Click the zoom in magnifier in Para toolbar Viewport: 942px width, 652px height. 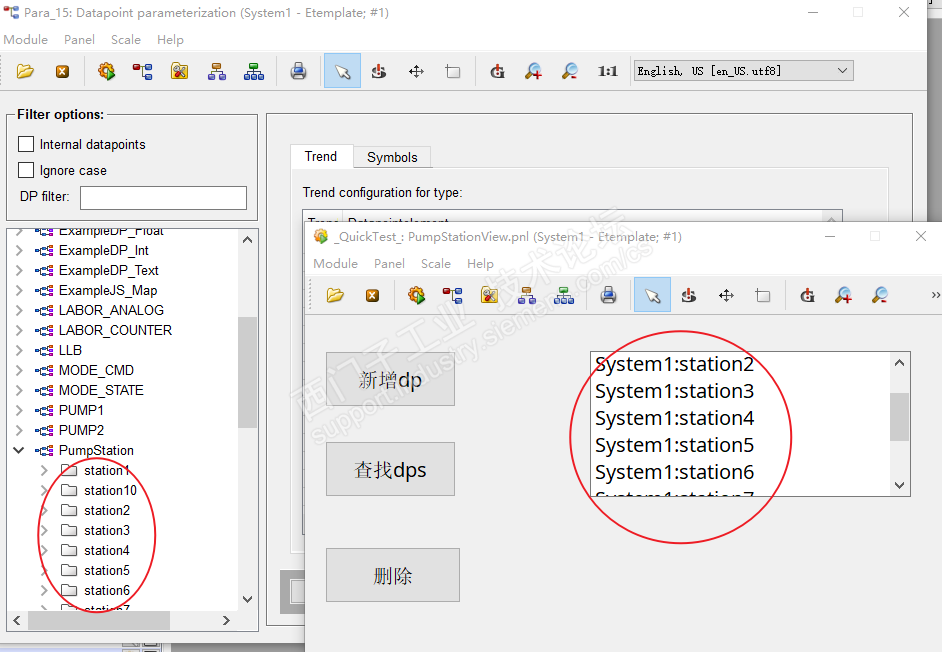tap(533, 72)
